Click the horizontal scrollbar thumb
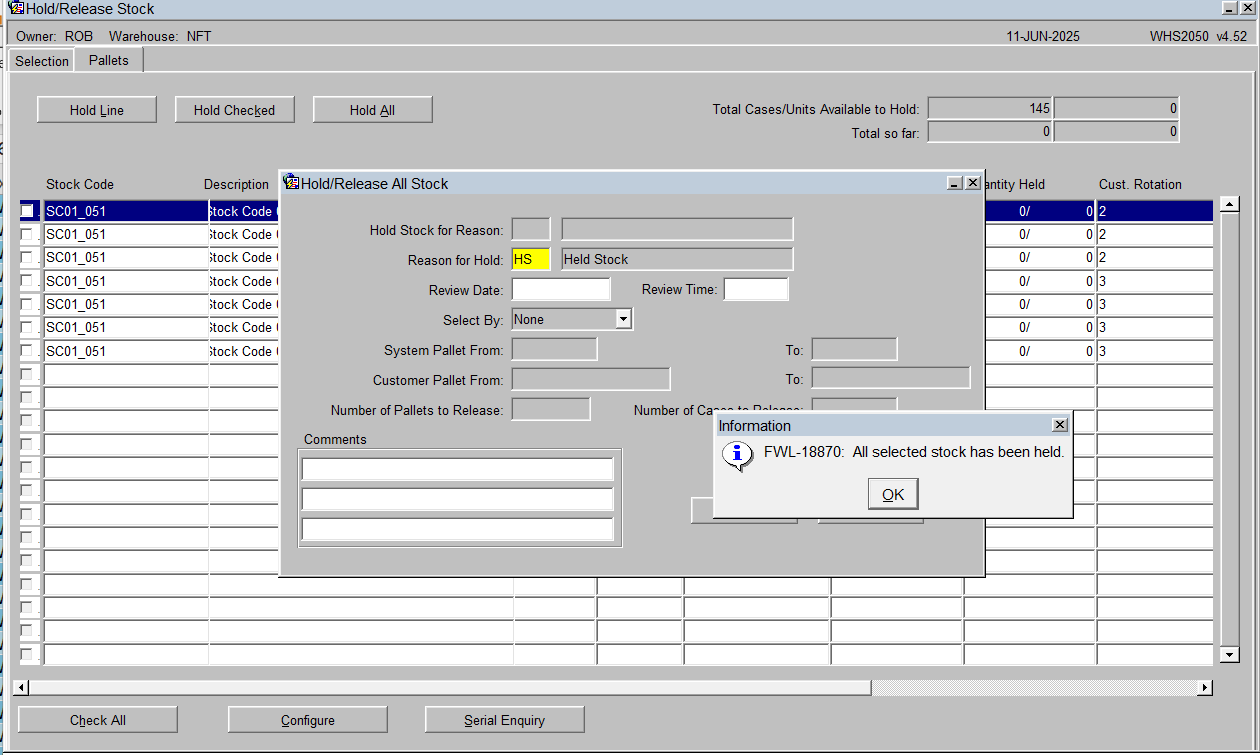The image size is (1260, 755). (451, 688)
